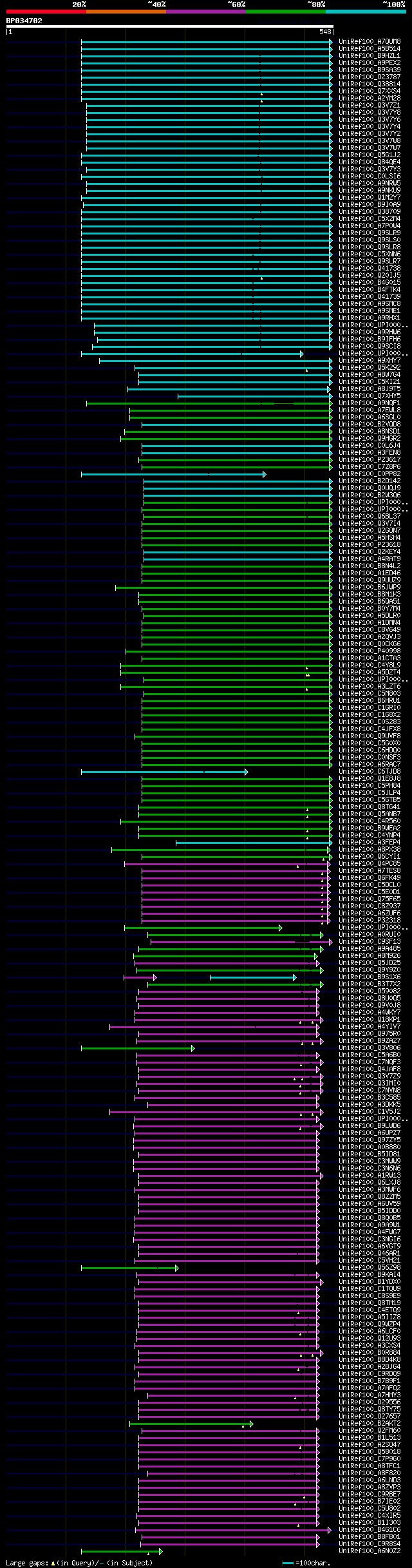The height and width of the screenshot is (1568, 412).
Task: Select hit label UniRef100_B9IFH6
Action: (370, 339)
